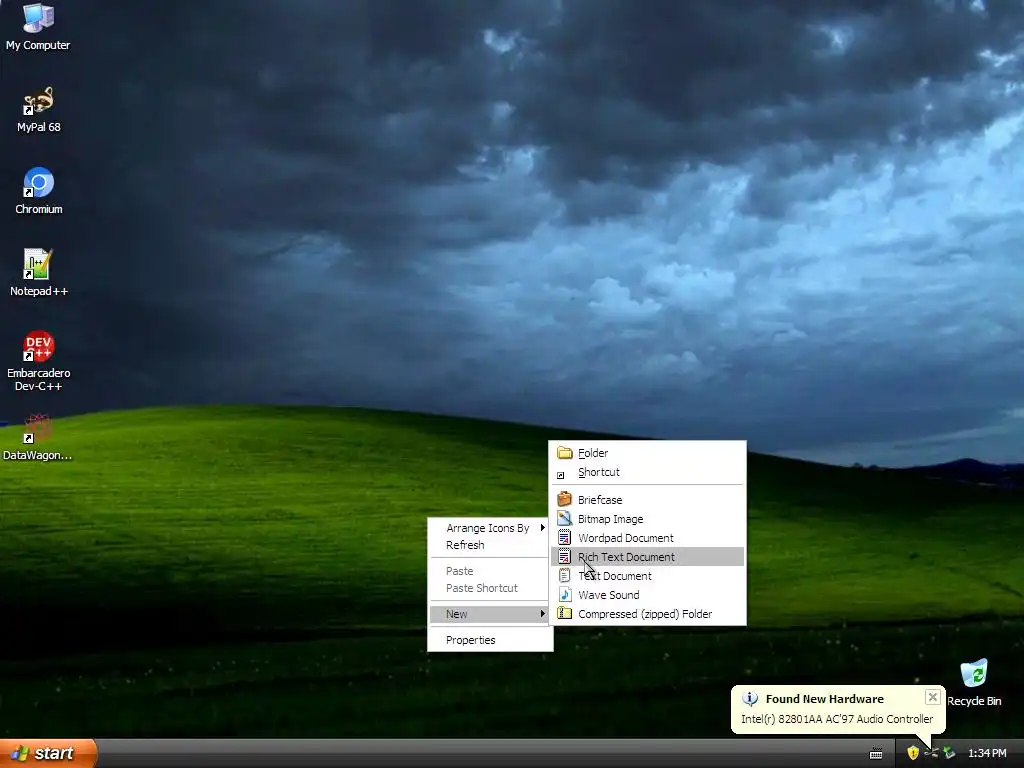Open the Start menu
Screen dimensions: 1024x768
pyautogui.click(x=48, y=753)
